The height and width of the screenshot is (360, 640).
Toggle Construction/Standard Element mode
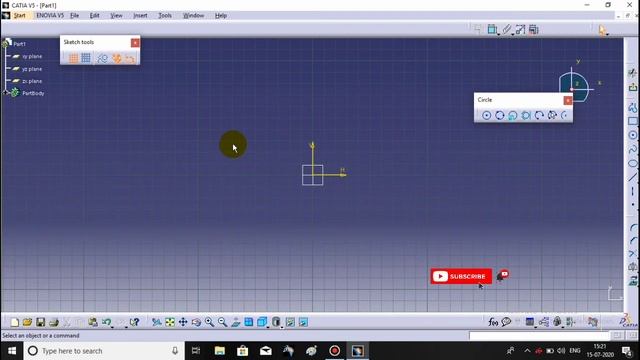(x=102, y=58)
